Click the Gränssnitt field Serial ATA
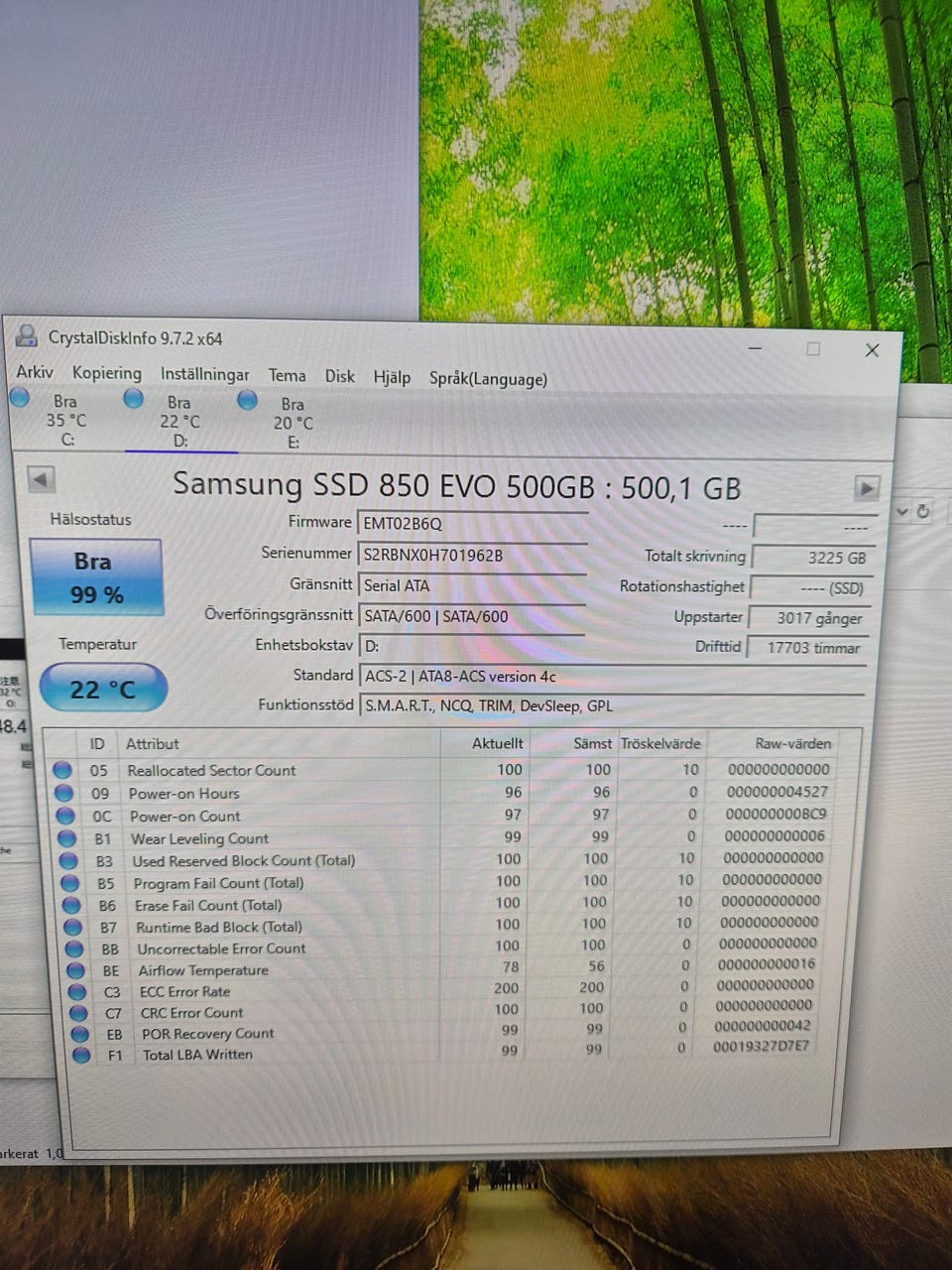The height and width of the screenshot is (1270, 952). click(472, 585)
